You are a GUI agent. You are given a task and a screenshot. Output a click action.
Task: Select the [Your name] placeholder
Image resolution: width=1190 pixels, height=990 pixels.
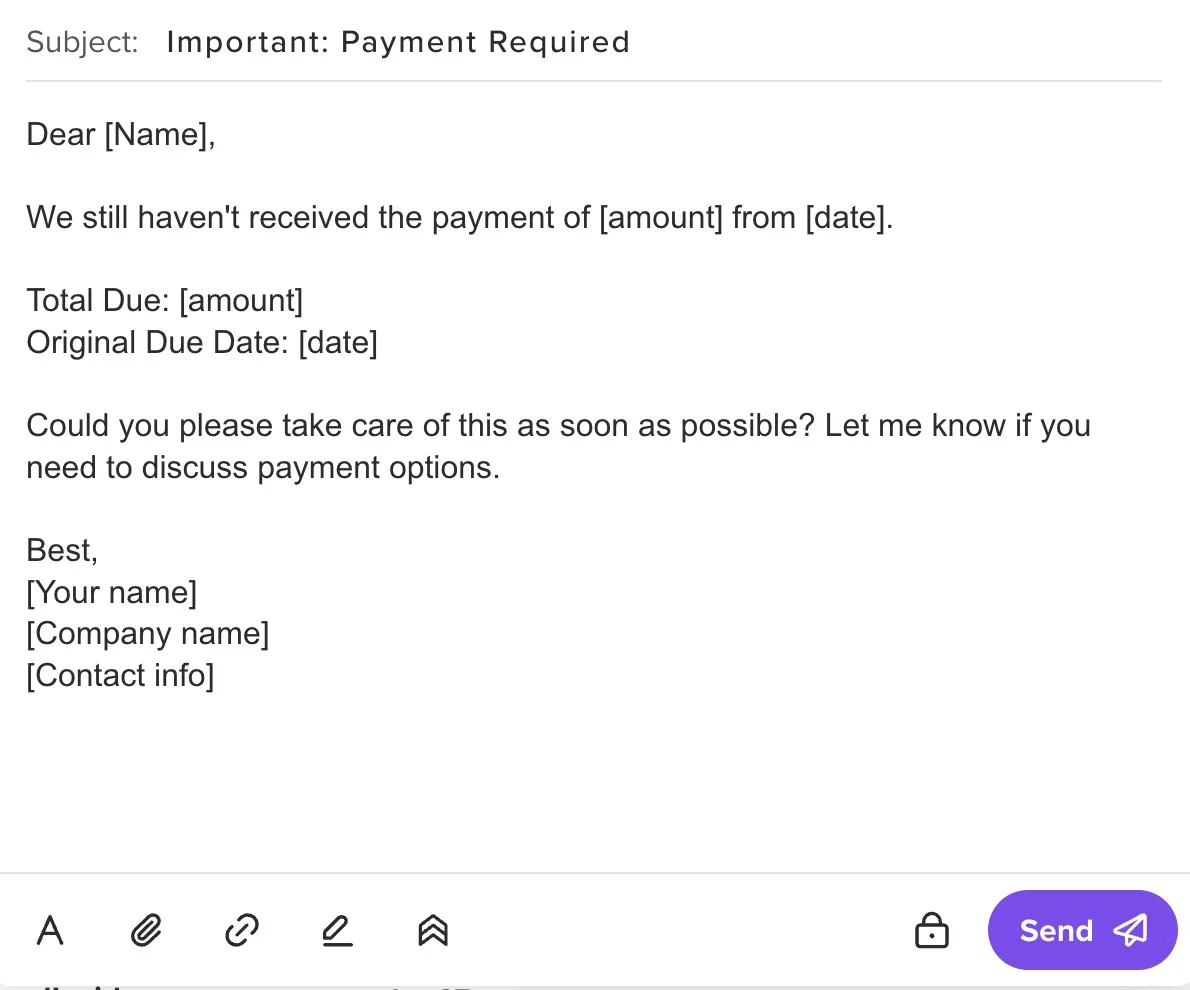pyautogui.click(x=111, y=592)
